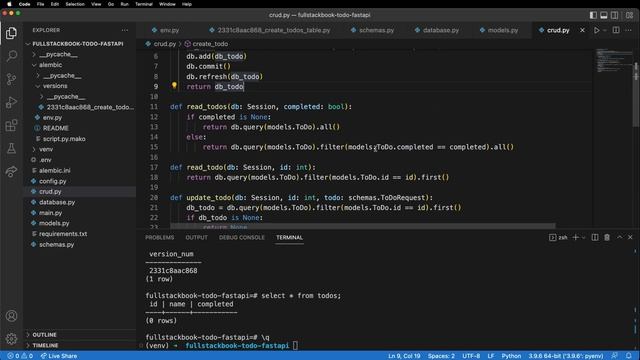Click Live Share in status bar
This screenshot has width=640, height=360.
[x=59, y=356]
